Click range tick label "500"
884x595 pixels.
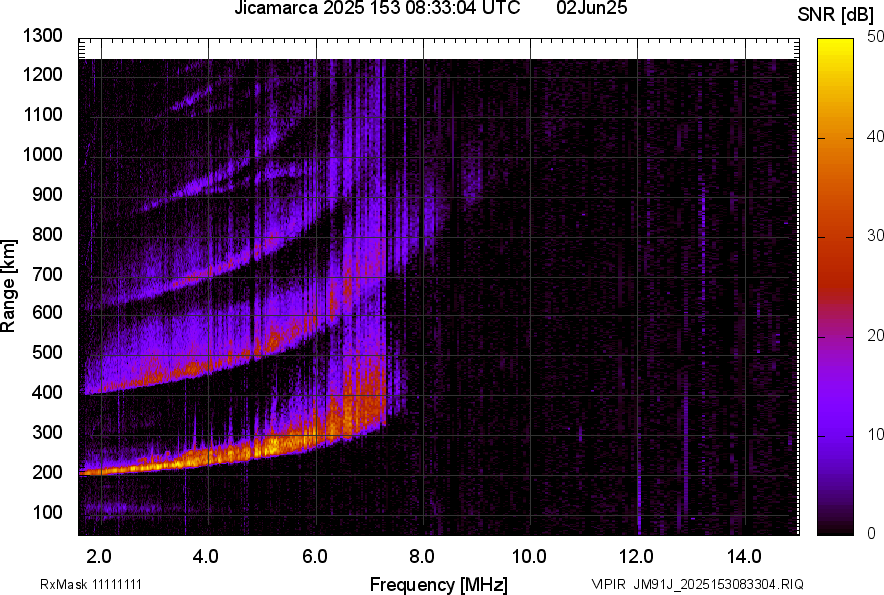pos(47,352)
